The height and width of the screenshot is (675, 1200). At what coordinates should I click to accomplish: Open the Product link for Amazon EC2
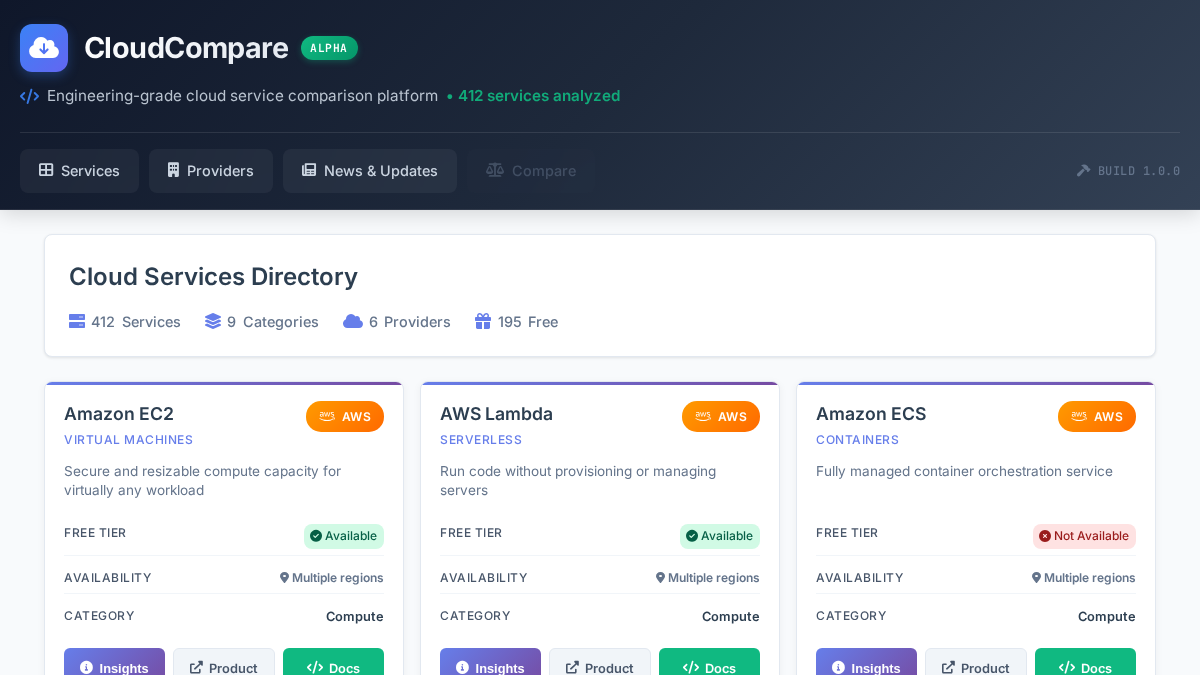224,662
